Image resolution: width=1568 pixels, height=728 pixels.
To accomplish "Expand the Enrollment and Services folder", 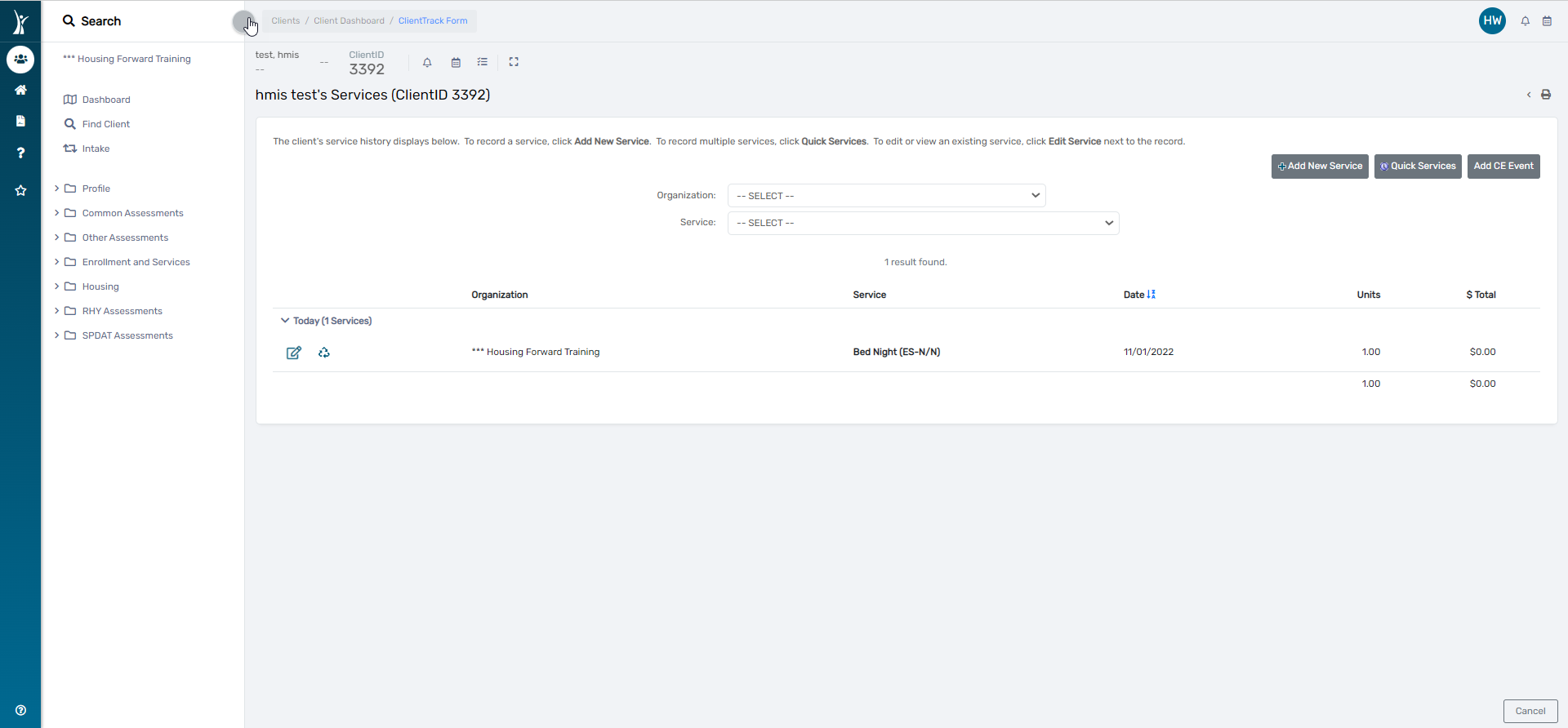I will pos(136,262).
